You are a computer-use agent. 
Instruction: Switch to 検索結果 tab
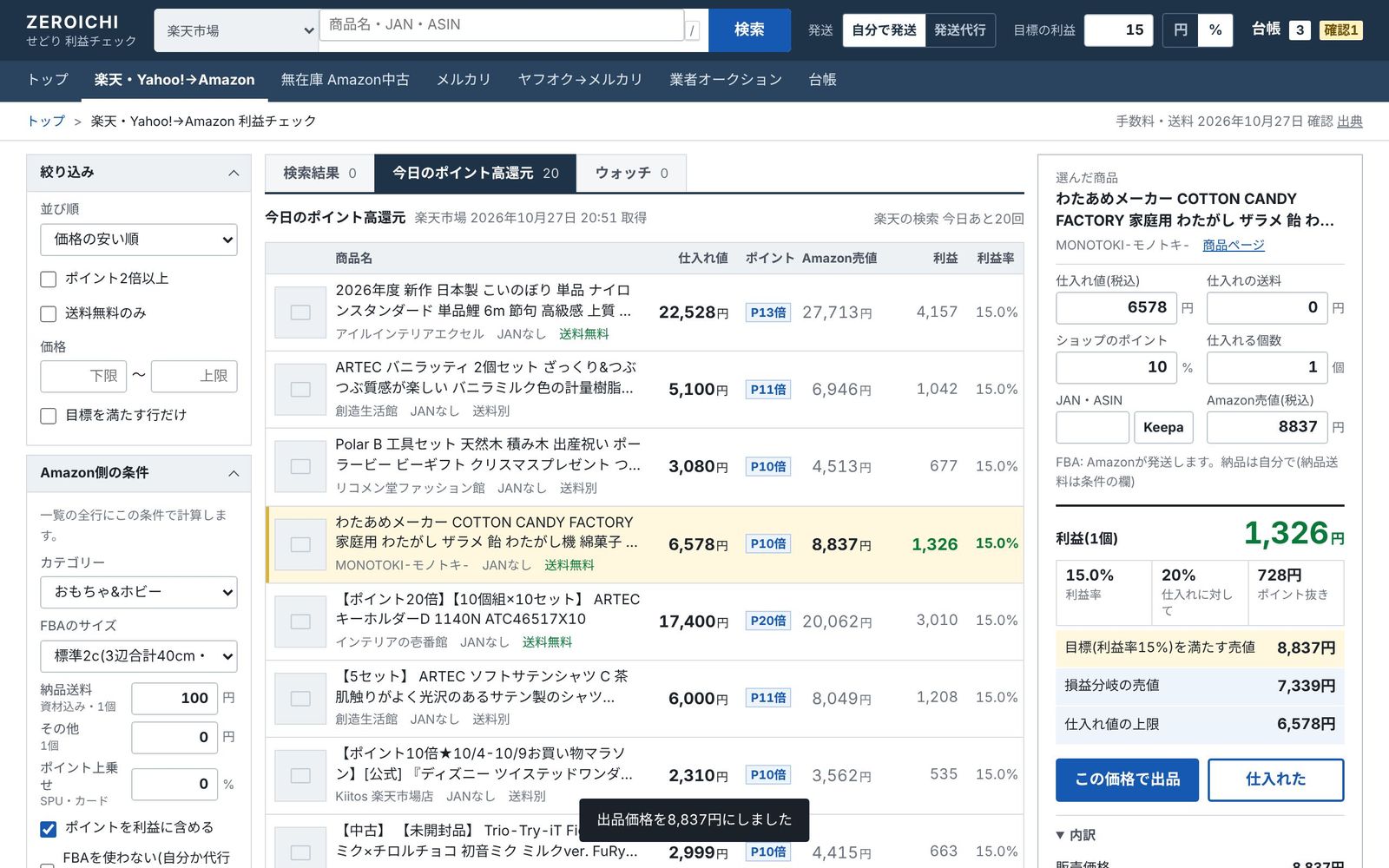319,174
